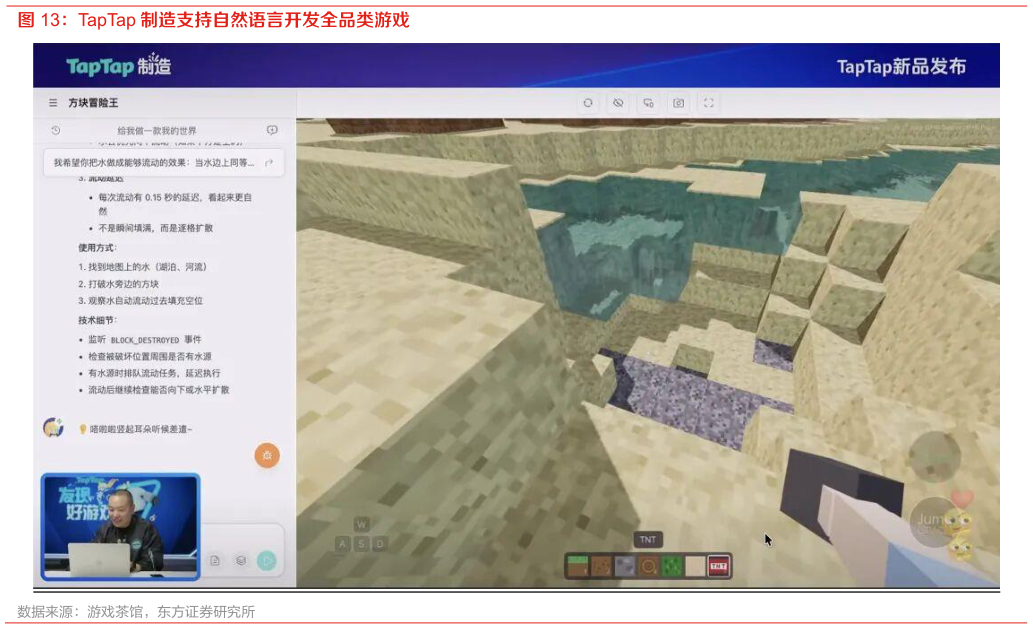The image size is (1033, 629).
Task: Click the chat title 给我做一款我的世界
Action: (x=157, y=130)
